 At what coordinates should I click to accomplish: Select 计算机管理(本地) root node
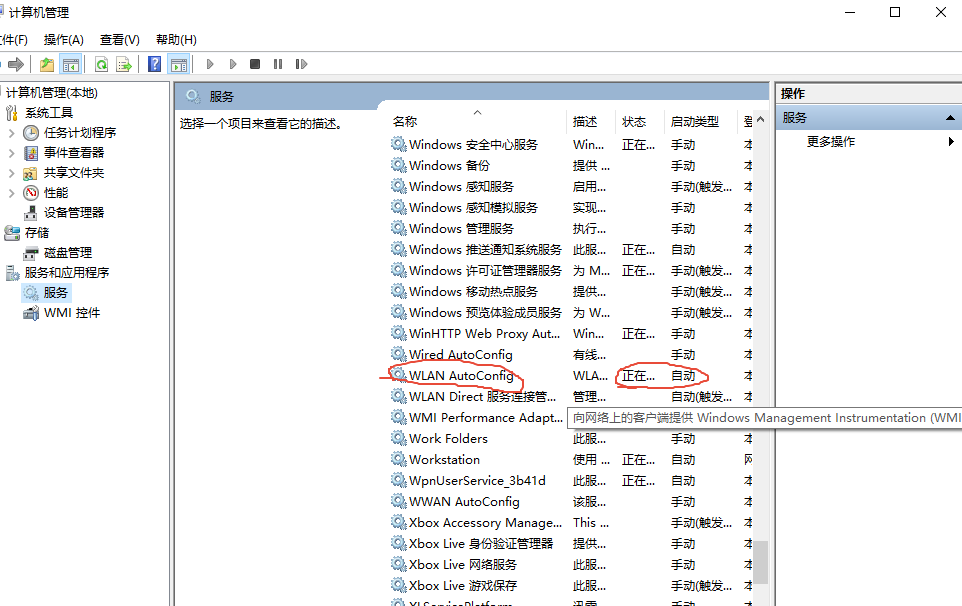pos(52,93)
